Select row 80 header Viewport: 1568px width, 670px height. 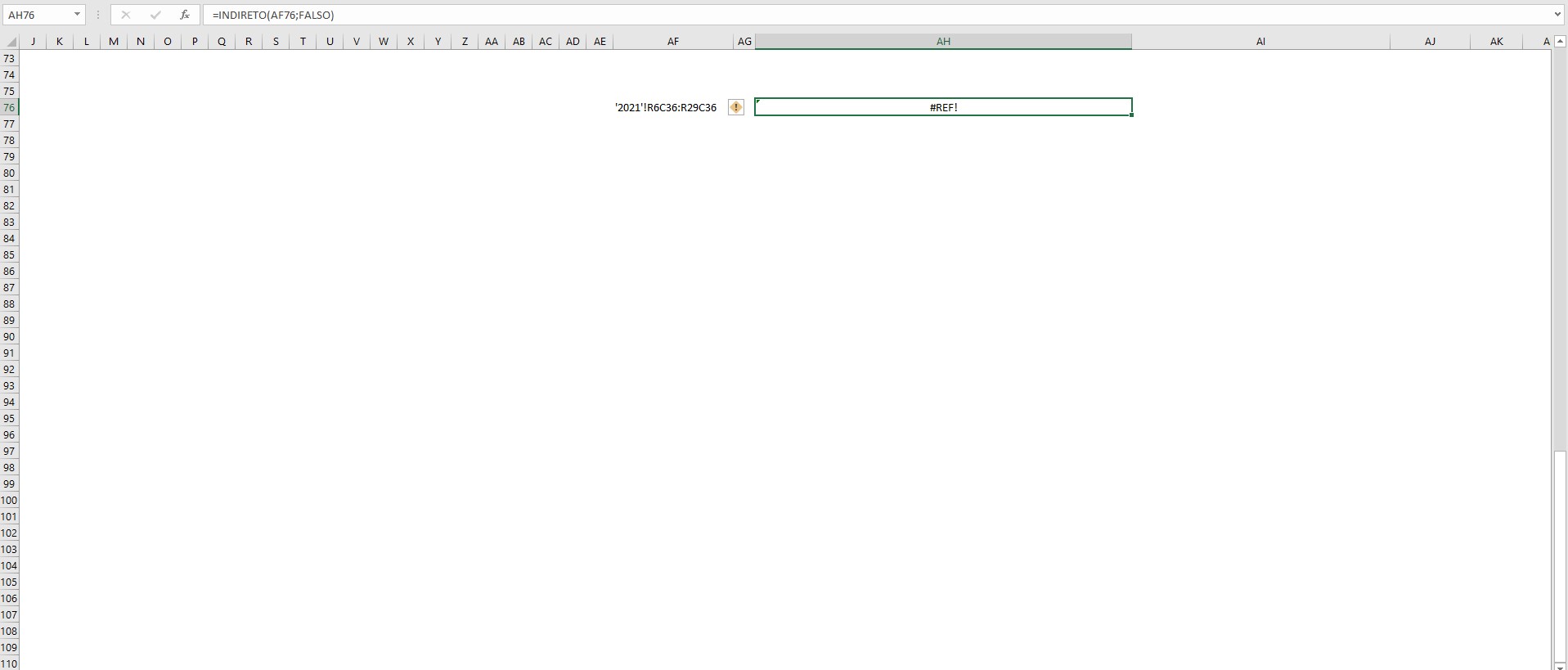click(9, 173)
